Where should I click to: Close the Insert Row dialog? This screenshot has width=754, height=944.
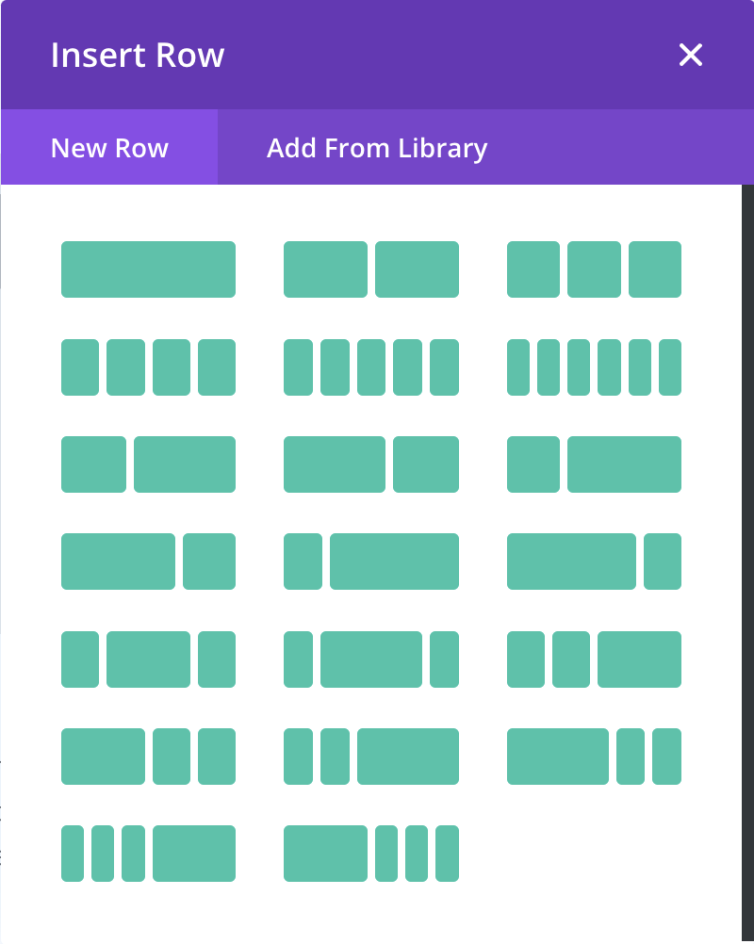691,55
